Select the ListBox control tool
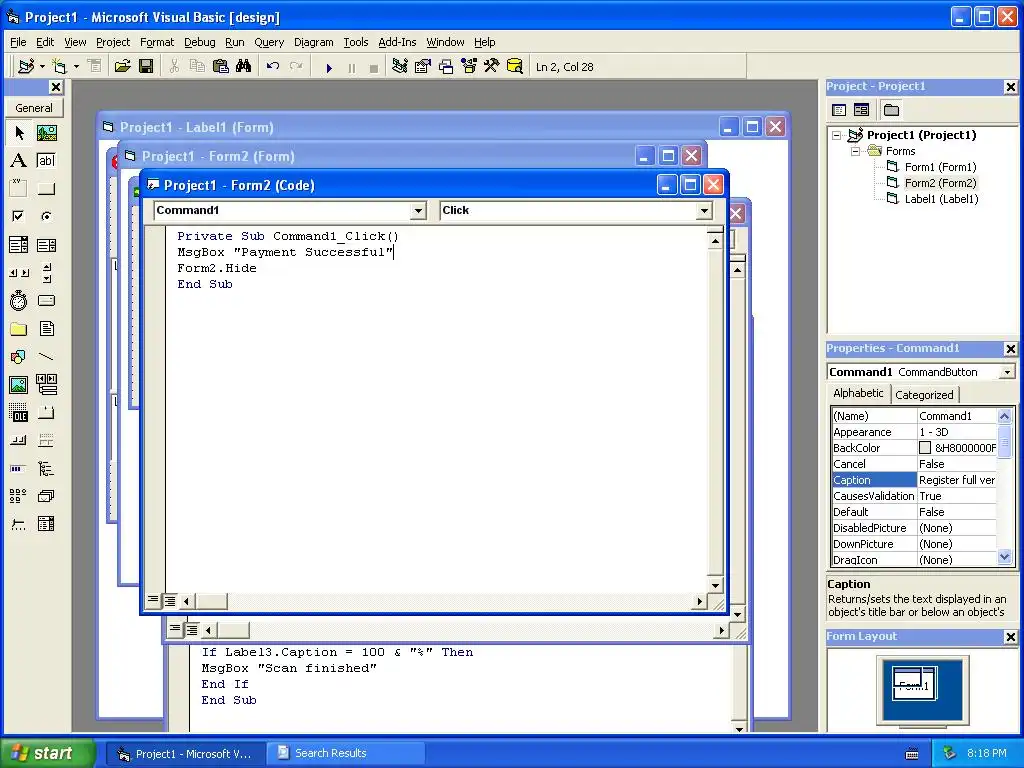Viewport: 1024px width, 768px height. (46, 245)
